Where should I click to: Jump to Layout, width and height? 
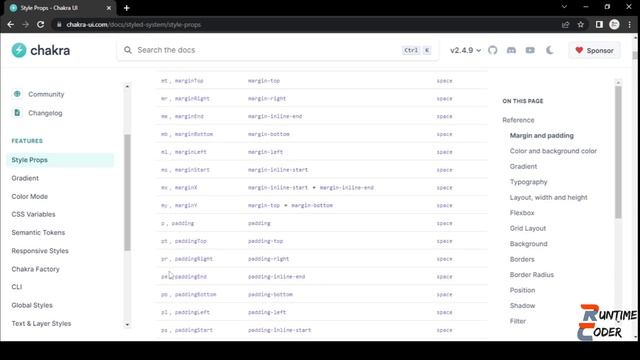click(x=548, y=198)
